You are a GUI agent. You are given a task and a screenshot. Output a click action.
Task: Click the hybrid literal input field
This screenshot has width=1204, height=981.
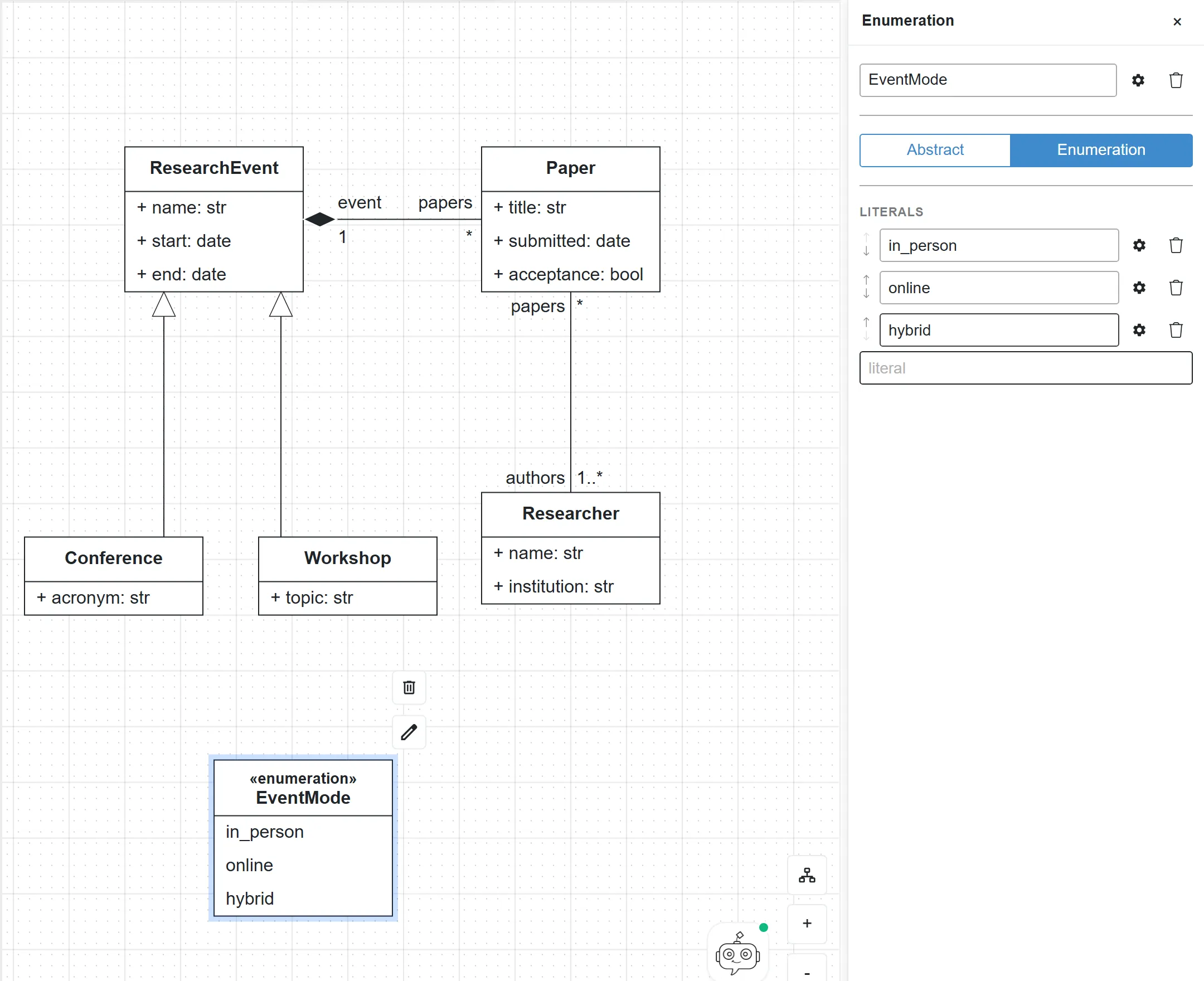pos(999,330)
